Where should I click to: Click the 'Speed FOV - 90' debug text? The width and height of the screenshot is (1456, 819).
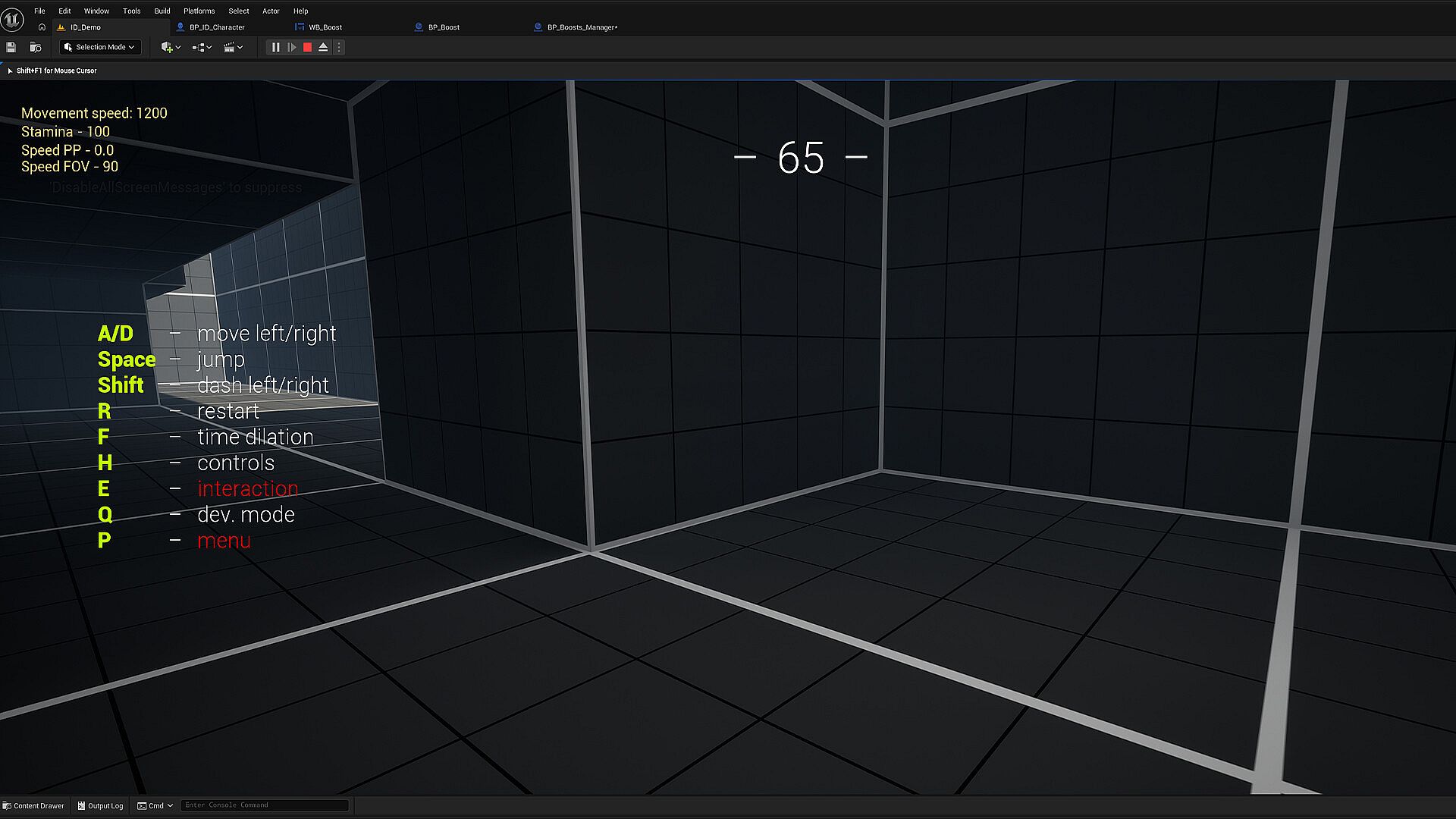point(70,167)
